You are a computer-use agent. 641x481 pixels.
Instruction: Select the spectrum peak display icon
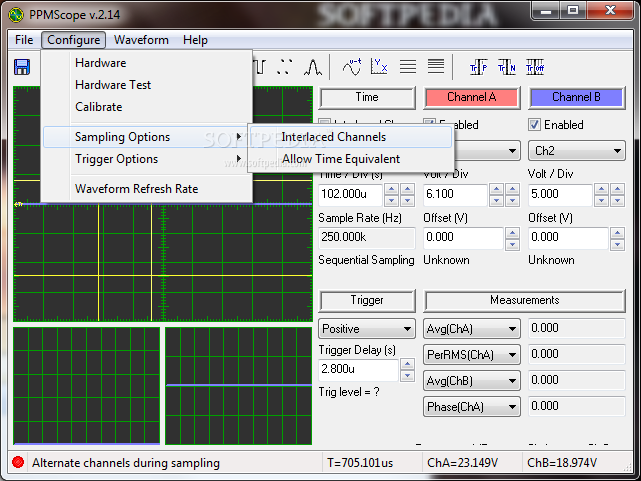(313, 67)
